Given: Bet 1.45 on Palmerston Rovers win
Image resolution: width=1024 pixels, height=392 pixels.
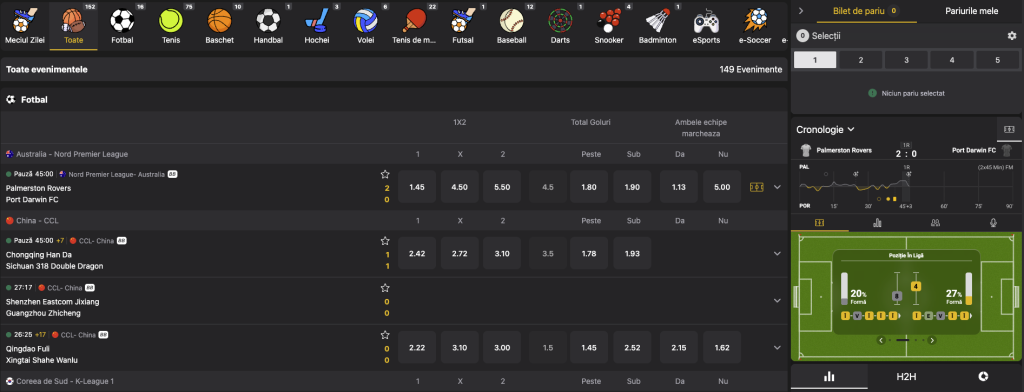Looking at the screenshot, I should tap(417, 187).
